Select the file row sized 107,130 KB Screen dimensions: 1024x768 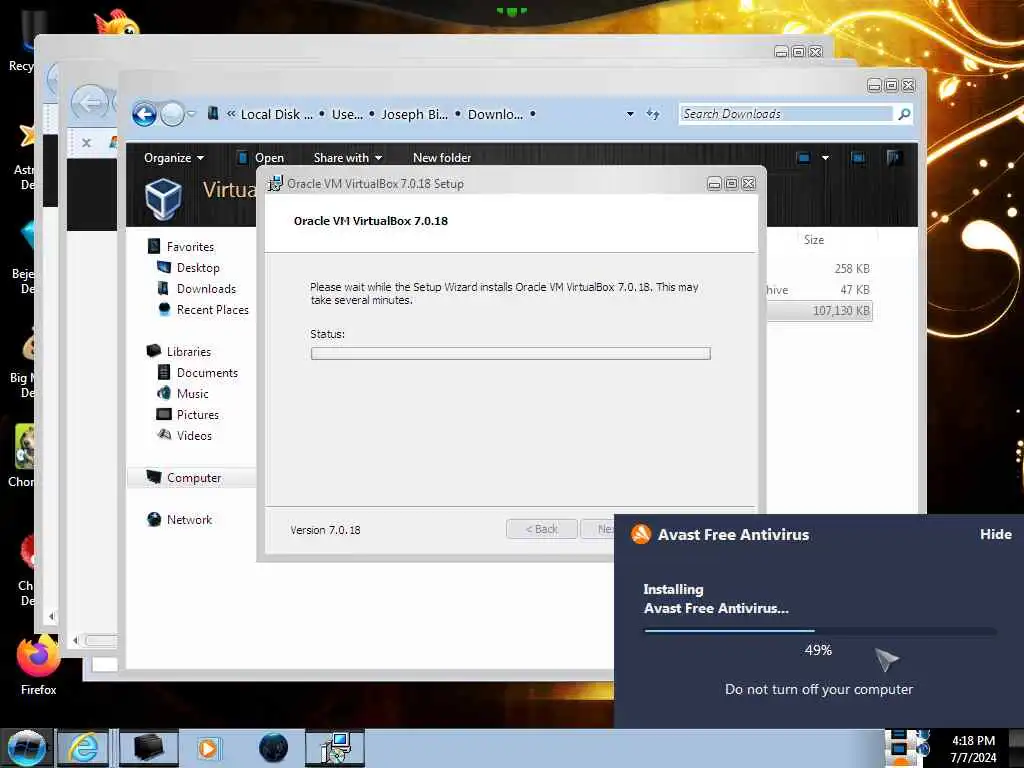(x=820, y=311)
